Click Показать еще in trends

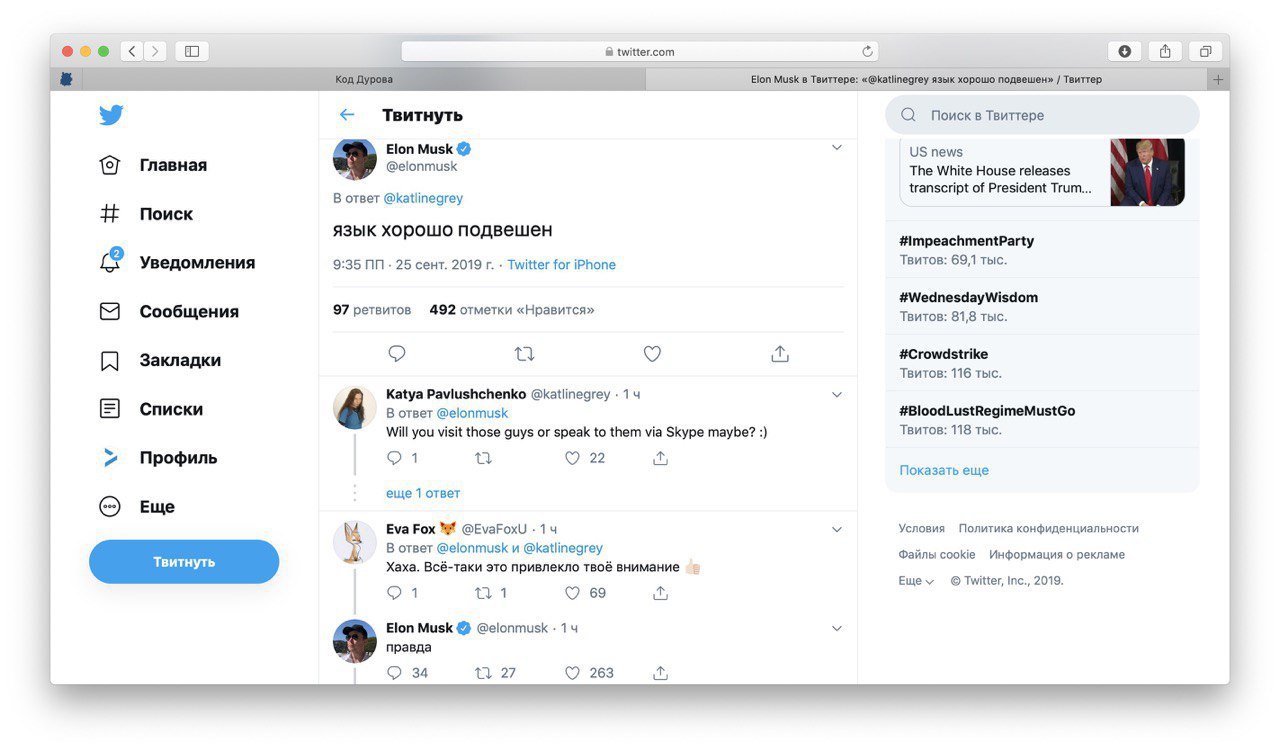point(944,470)
